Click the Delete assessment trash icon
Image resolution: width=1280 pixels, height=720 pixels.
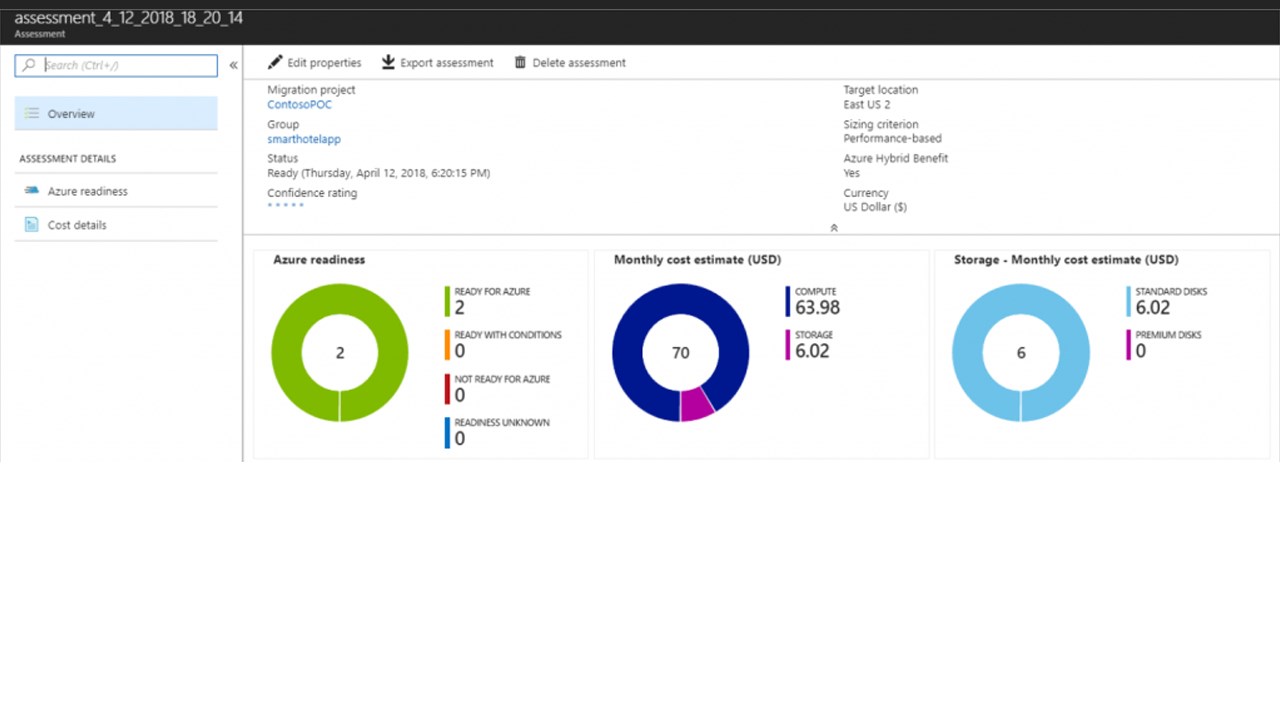click(520, 62)
